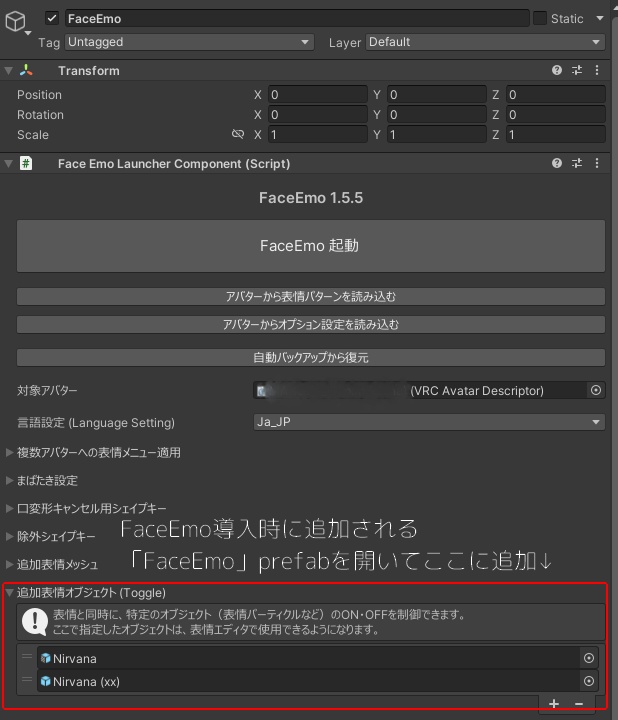Click the Scale X field
Image resolution: width=618 pixels, height=720 pixels.
click(318, 135)
